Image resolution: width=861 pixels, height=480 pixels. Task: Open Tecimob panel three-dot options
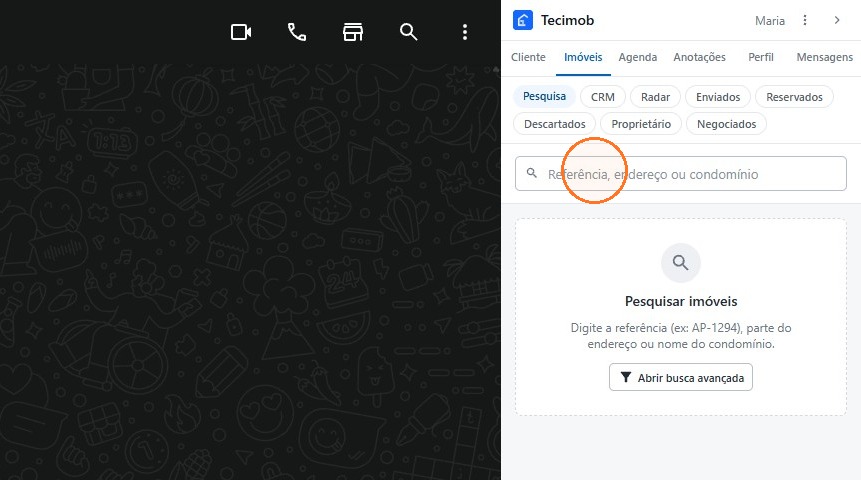pos(805,20)
